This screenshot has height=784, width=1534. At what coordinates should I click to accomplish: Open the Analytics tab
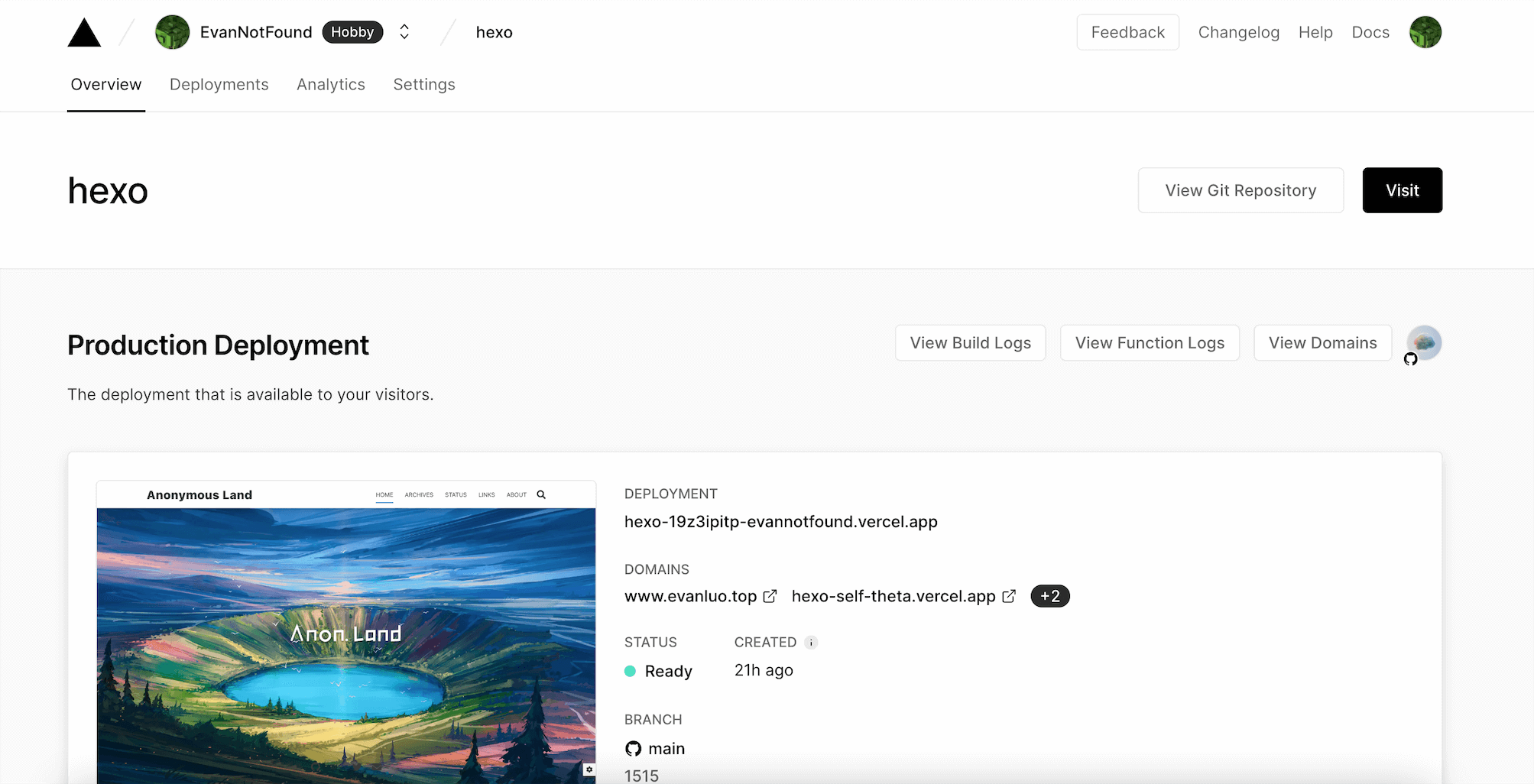[331, 84]
